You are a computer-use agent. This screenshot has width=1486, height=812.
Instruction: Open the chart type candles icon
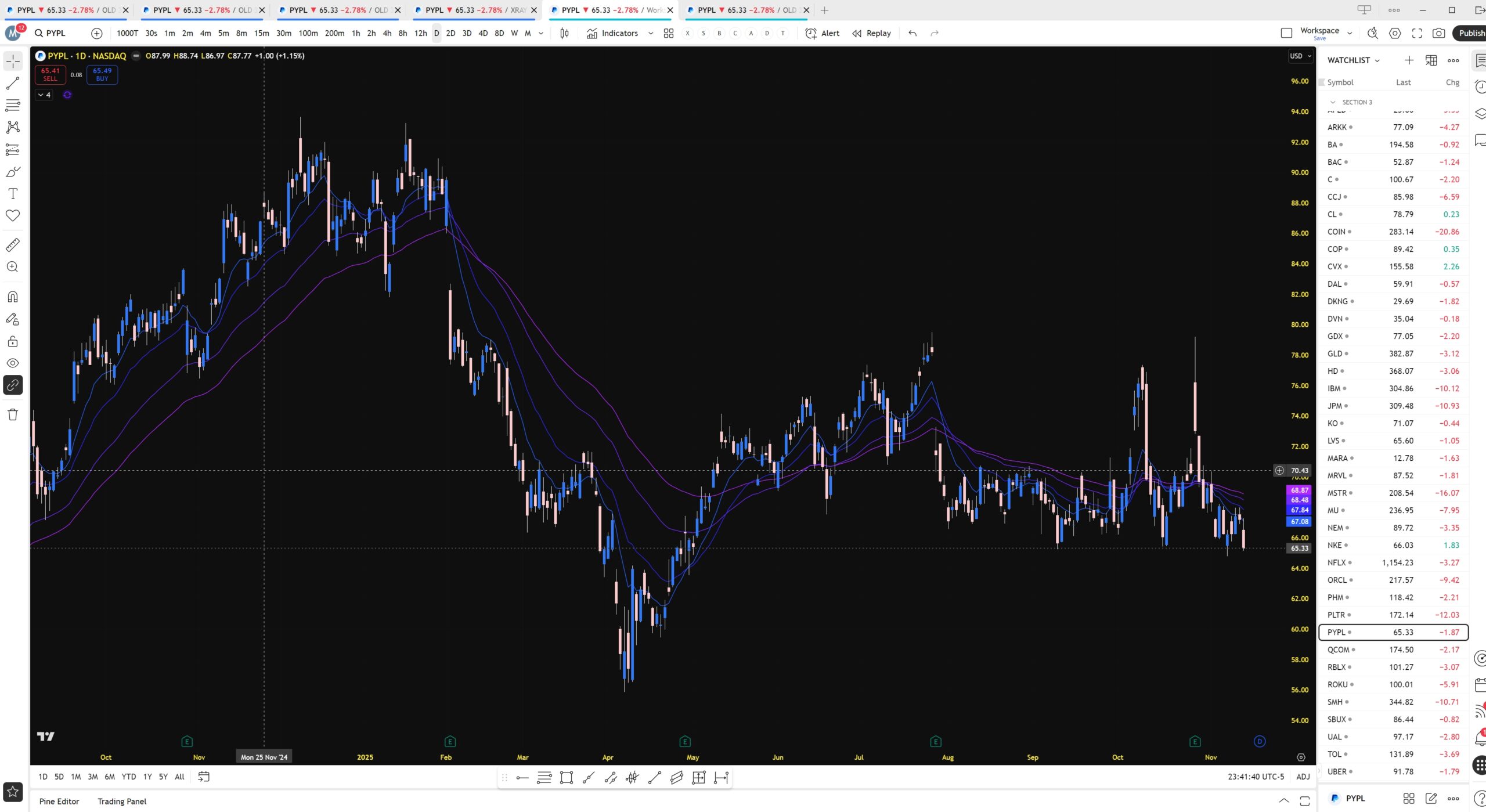[x=564, y=33]
